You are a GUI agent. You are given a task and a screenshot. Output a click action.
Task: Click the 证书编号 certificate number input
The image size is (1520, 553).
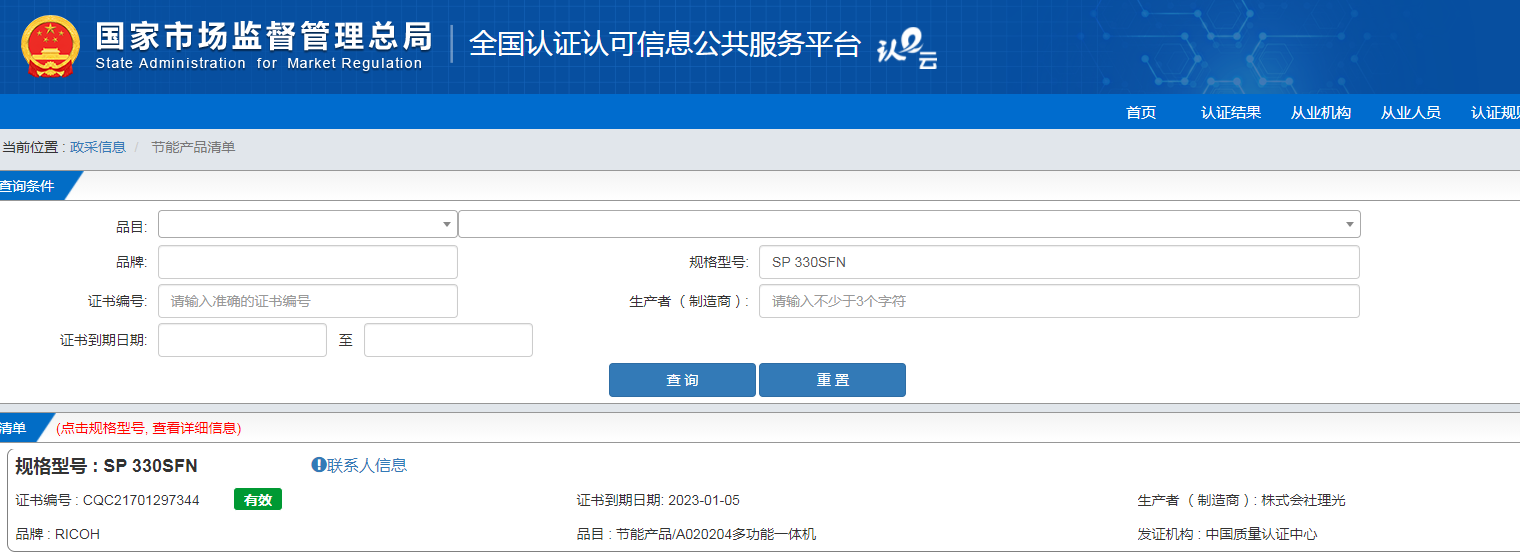tap(307, 301)
